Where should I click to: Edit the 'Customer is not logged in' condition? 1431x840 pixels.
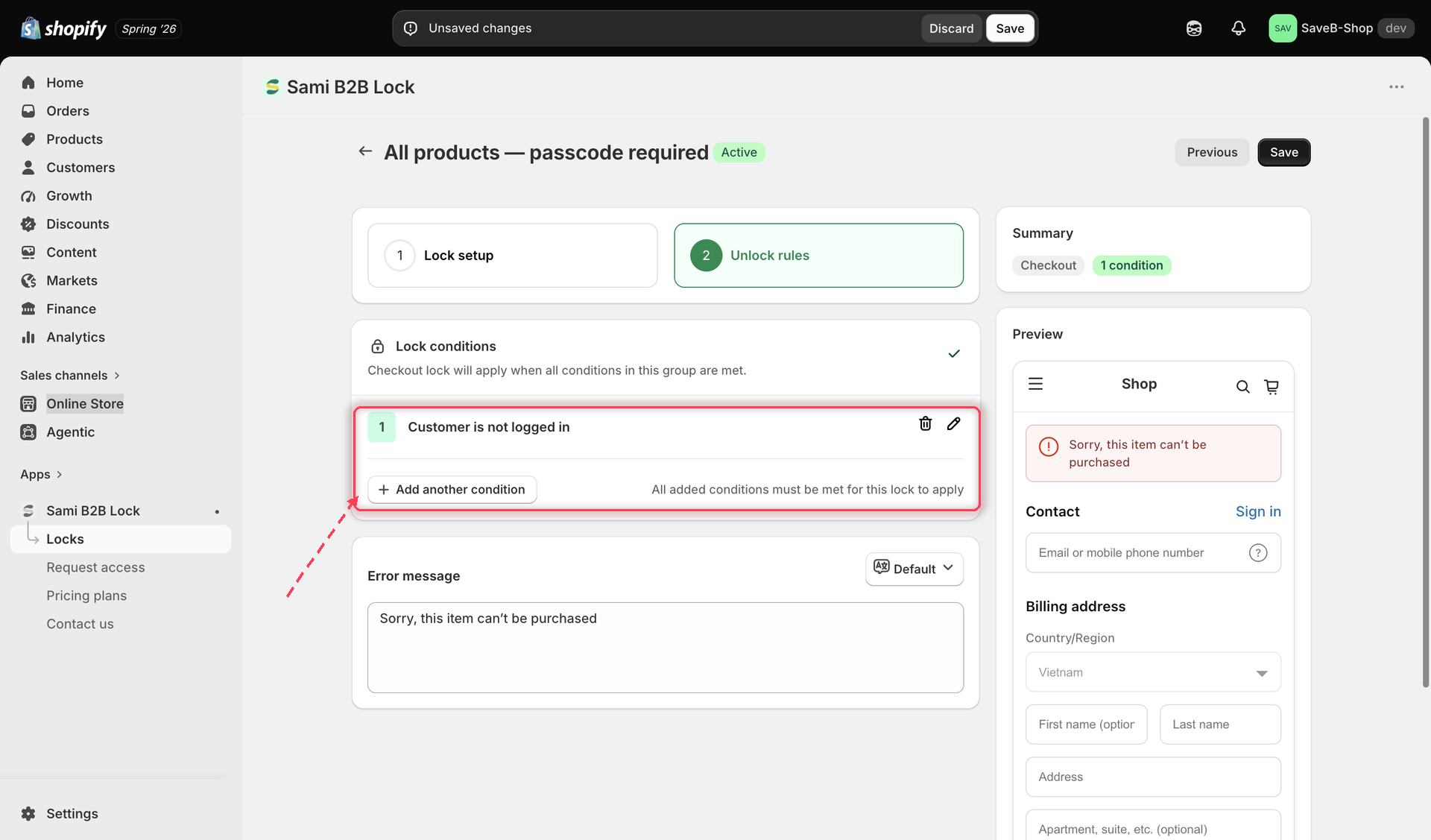click(953, 423)
